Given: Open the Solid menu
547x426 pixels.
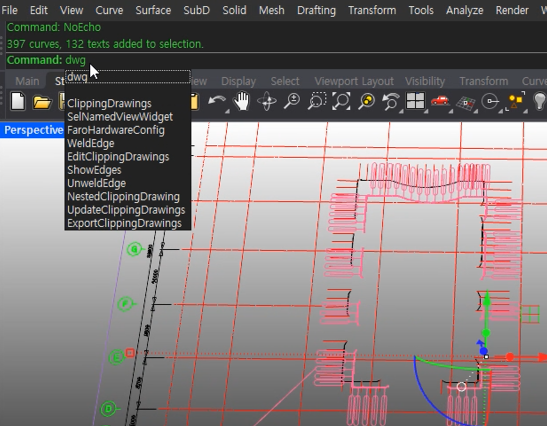Looking at the screenshot, I should coord(234,10).
